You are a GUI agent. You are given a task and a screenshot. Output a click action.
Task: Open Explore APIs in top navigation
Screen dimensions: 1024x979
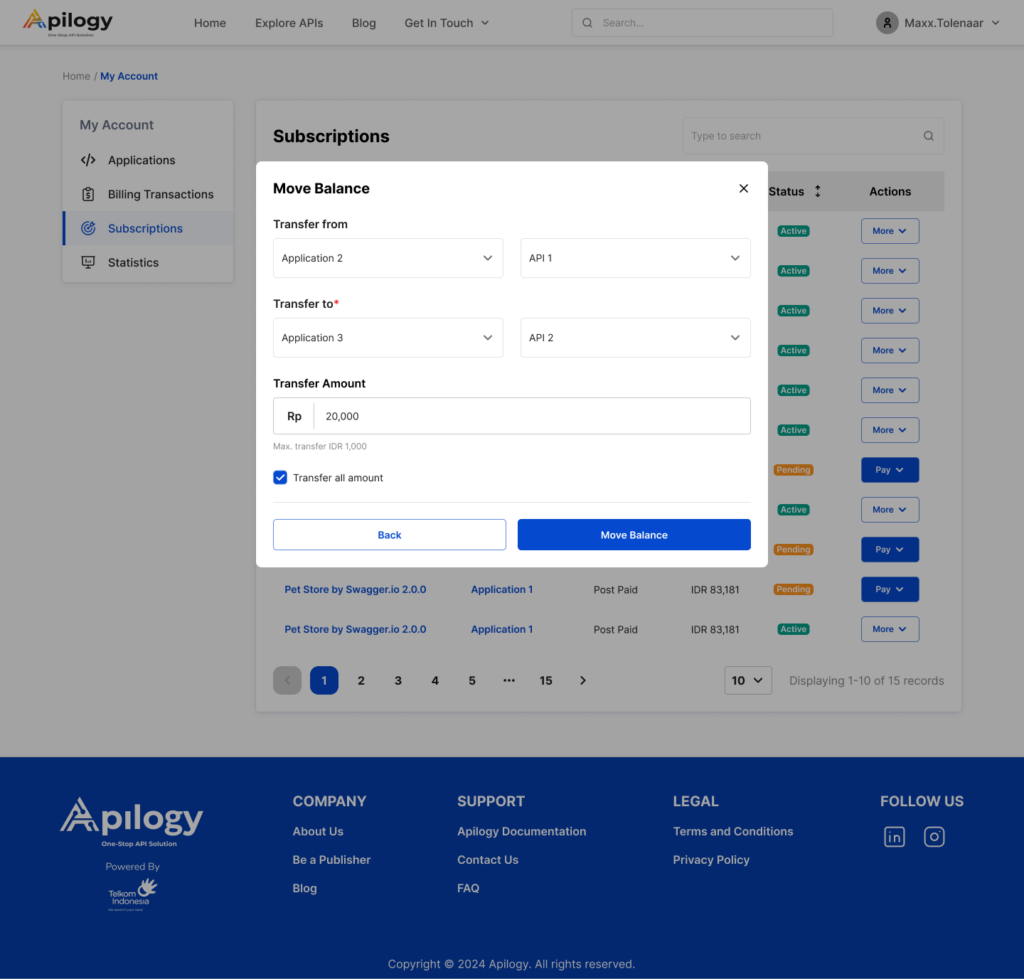click(289, 23)
